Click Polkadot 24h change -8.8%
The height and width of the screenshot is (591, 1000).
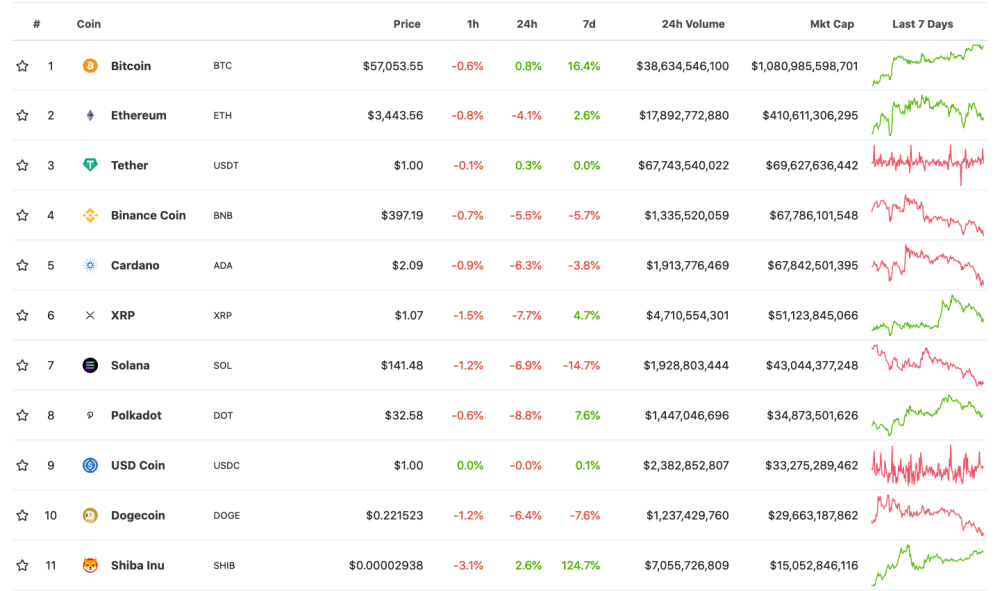click(526, 415)
